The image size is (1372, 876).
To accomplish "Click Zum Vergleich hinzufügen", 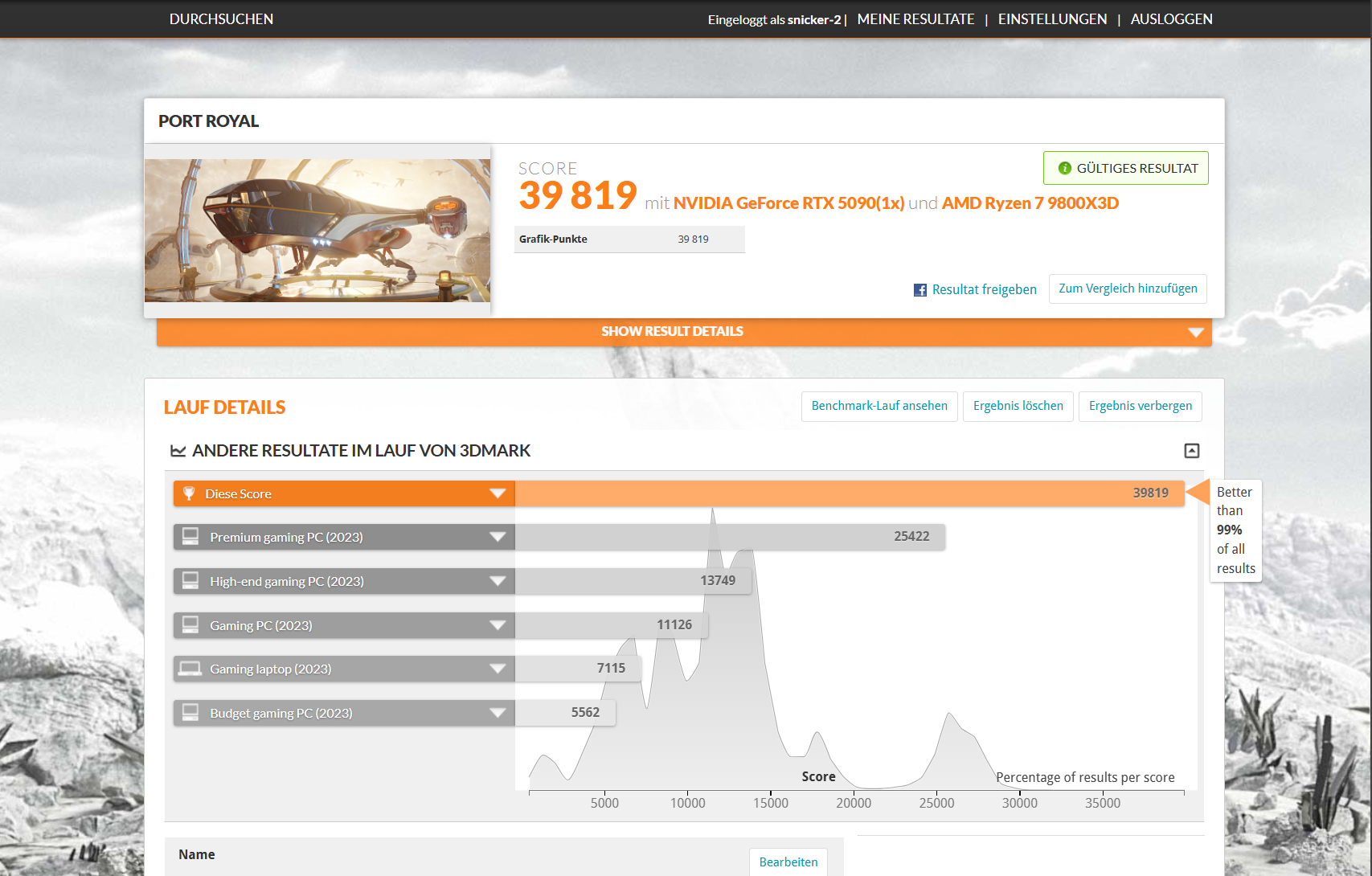I will pyautogui.click(x=1127, y=289).
